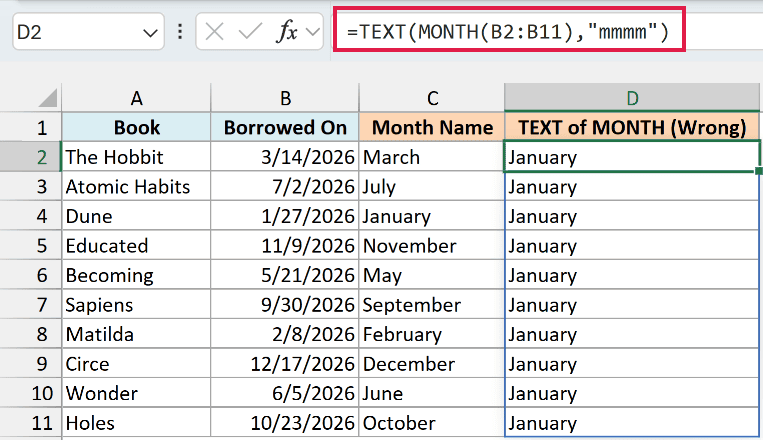Image resolution: width=763 pixels, height=440 pixels.
Task: Select date cell 7/2/2026
Action: pyautogui.click(x=285, y=186)
